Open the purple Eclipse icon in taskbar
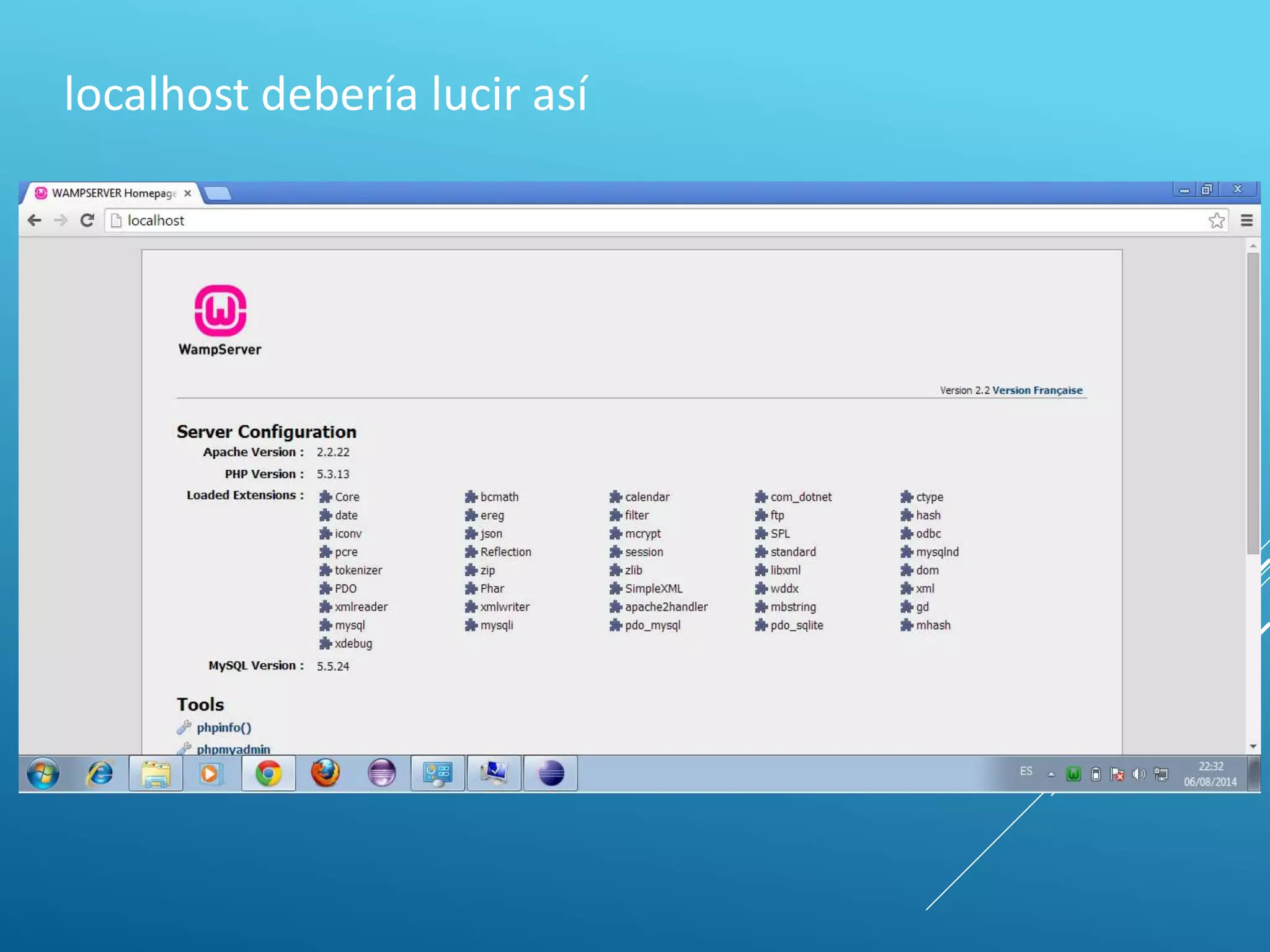 381,773
